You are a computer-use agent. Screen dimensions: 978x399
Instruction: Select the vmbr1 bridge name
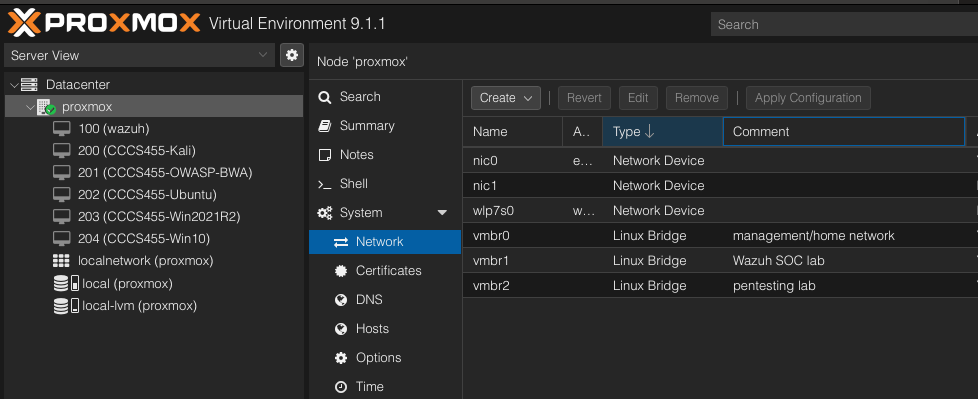coord(491,261)
